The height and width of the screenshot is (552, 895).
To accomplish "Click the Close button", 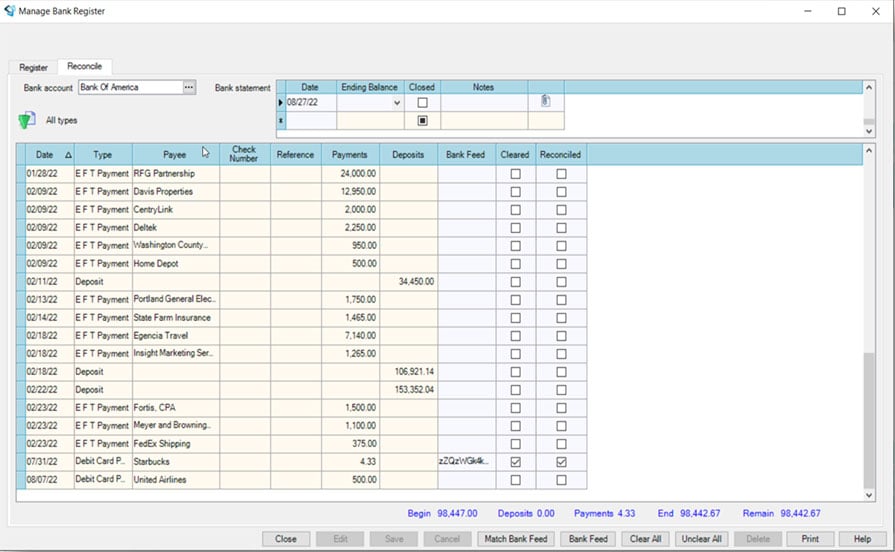I will click(286, 539).
